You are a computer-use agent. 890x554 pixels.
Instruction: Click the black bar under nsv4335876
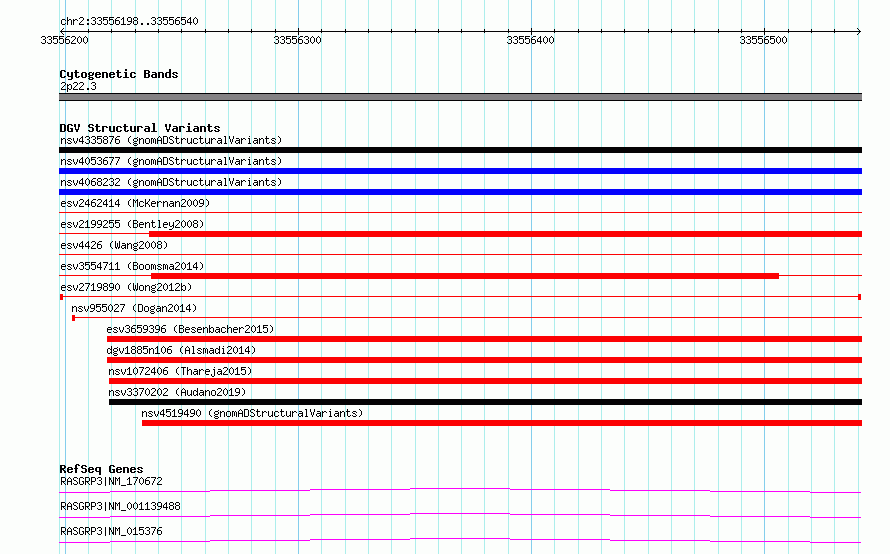460,150
